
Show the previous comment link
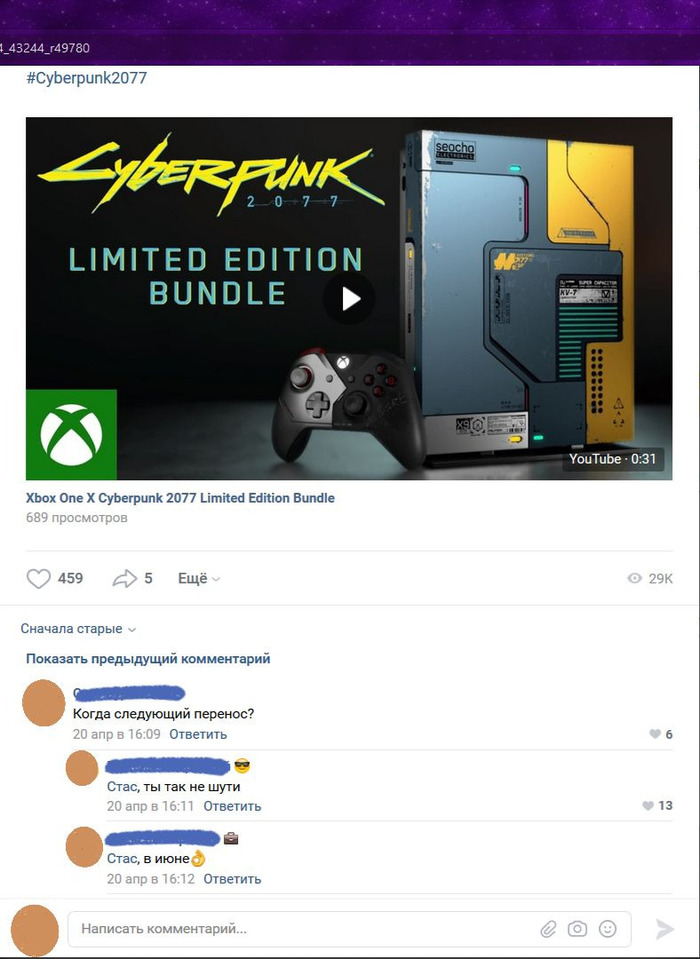point(148,659)
